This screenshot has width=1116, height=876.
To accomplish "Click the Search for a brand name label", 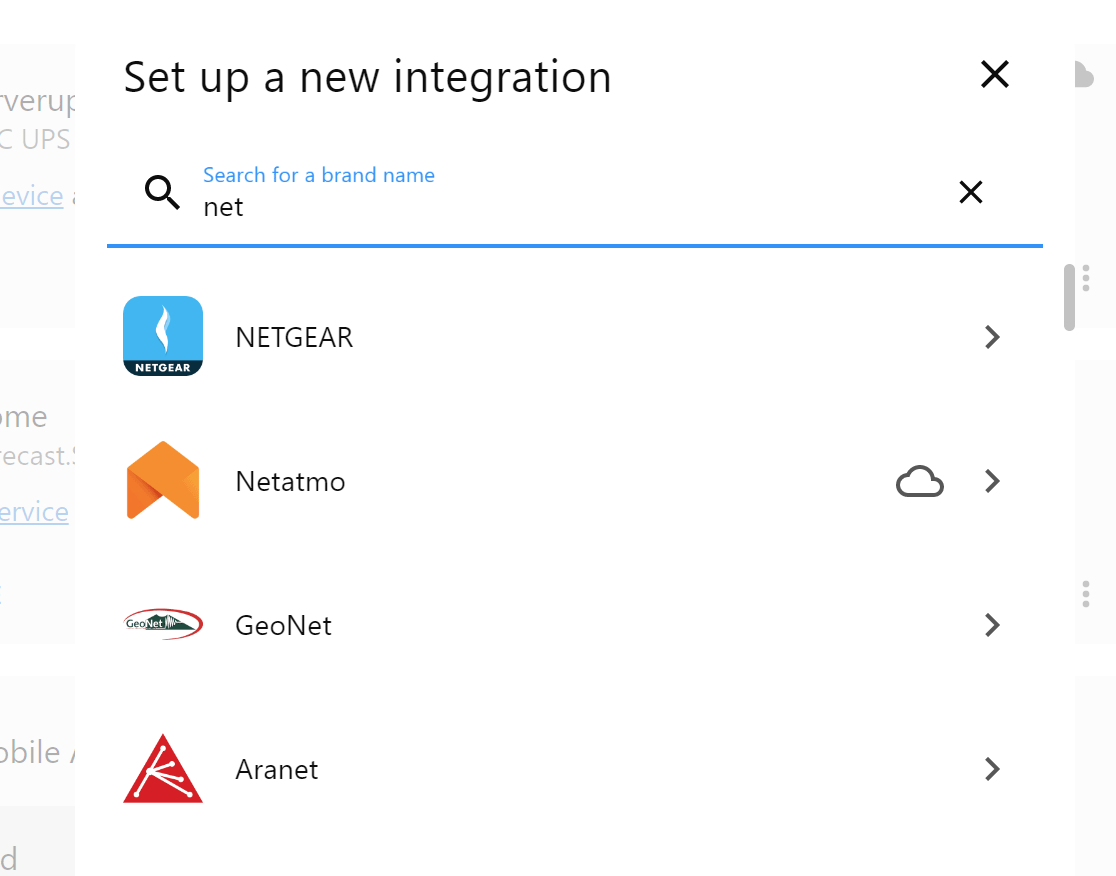I will click(319, 174).
